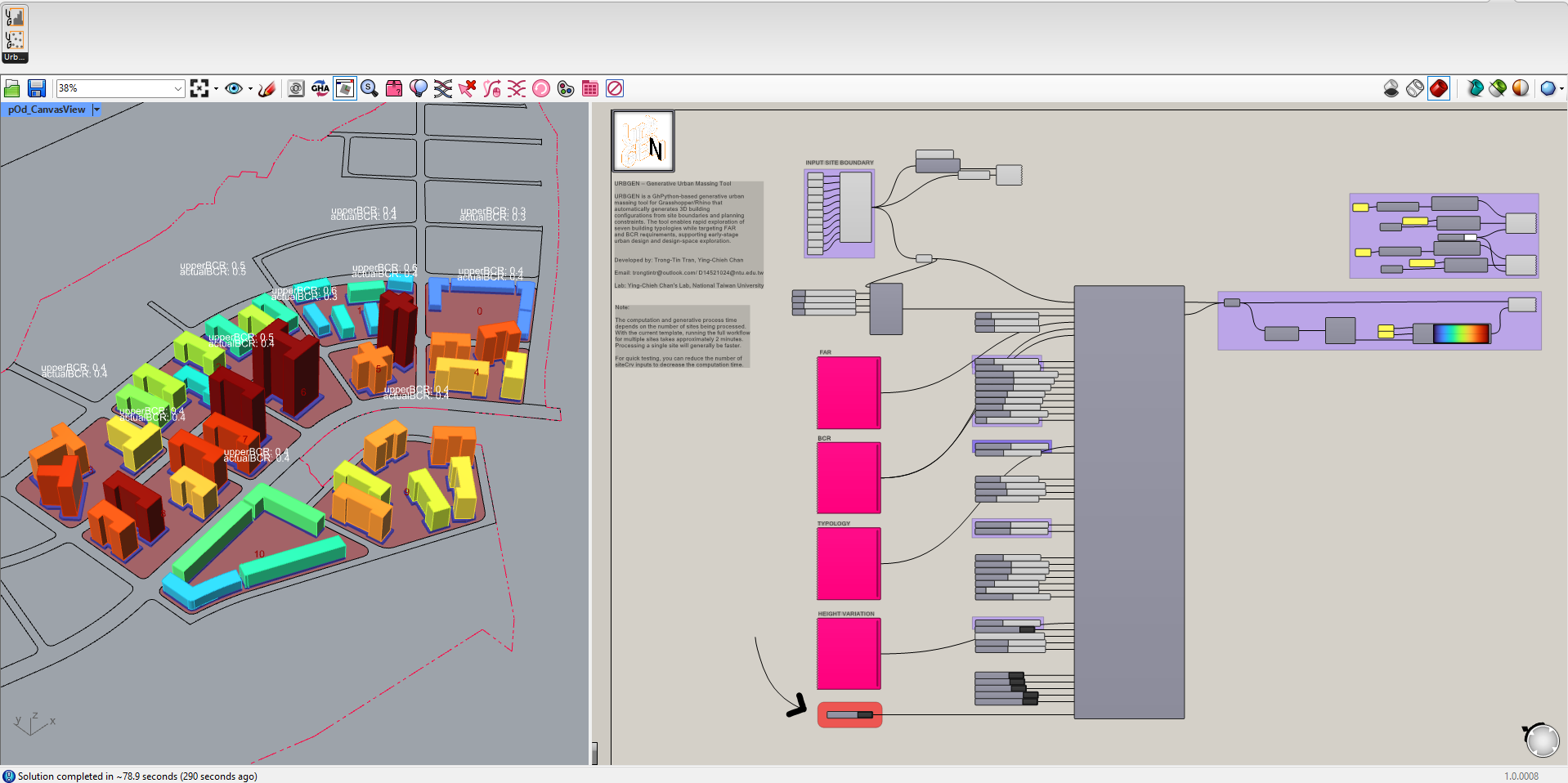Select the pink FAR group box
Viewport: 1568px width, 783px height.
[849, 393]
